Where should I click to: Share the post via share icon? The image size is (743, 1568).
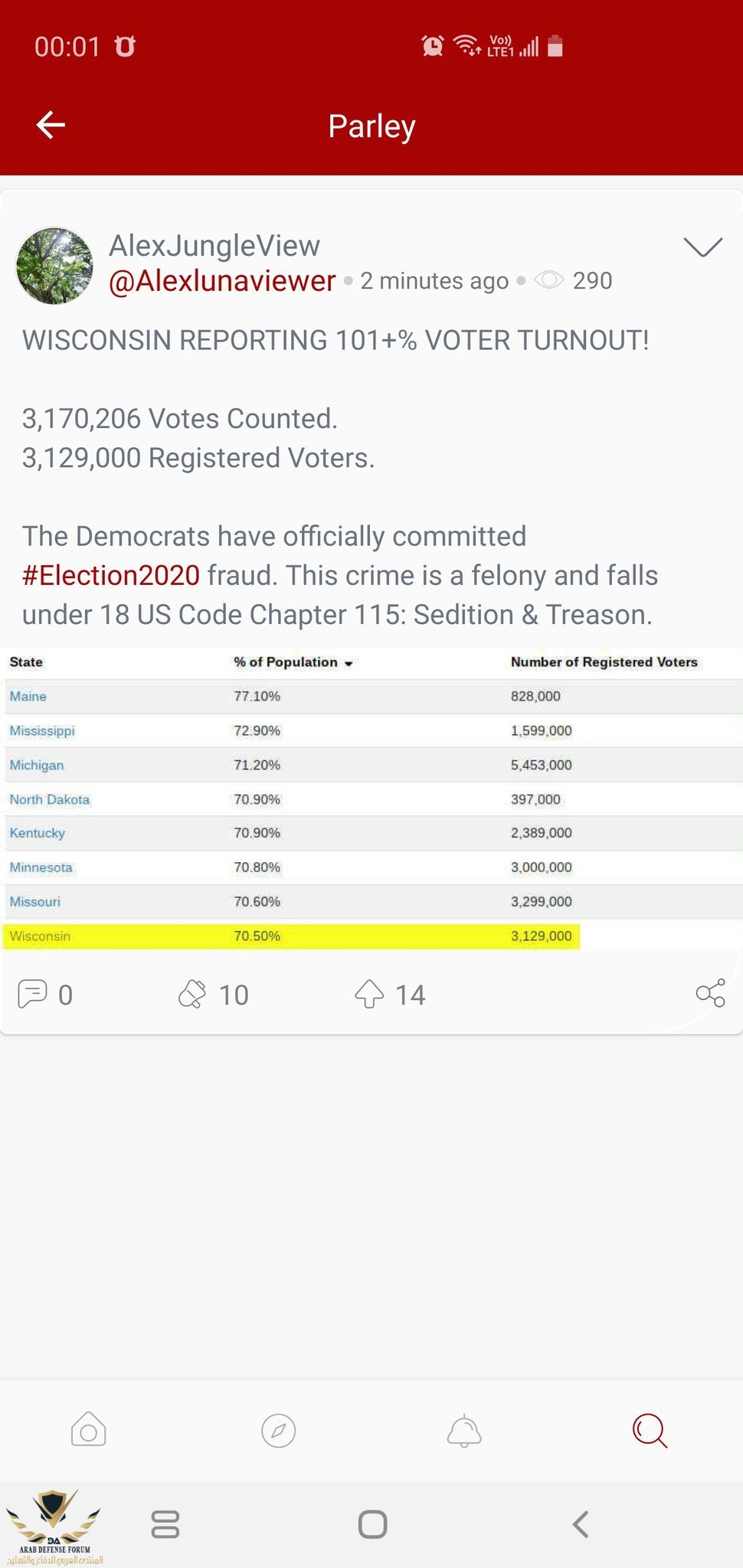pyautogui.click(x=710, y=993)
